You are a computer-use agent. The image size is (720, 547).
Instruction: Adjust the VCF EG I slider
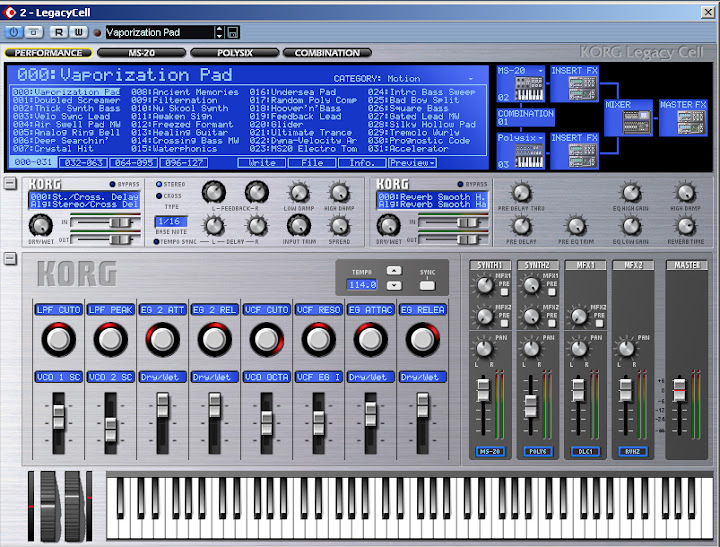(318, 423)
